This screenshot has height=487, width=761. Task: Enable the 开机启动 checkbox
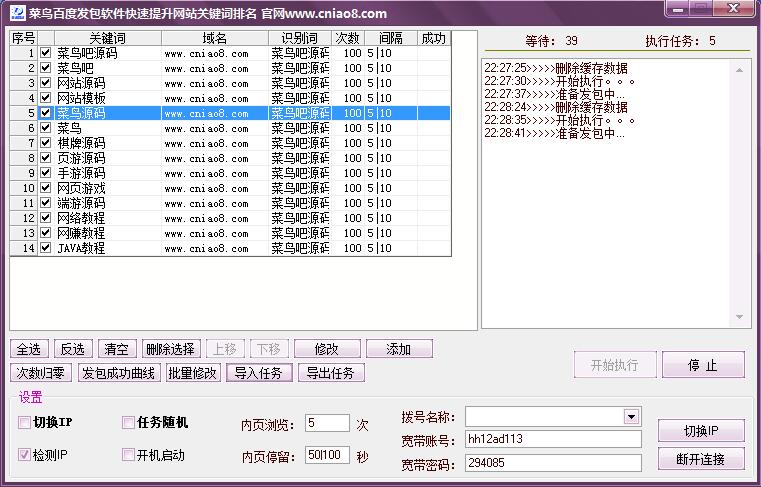(x=128, y=455)
